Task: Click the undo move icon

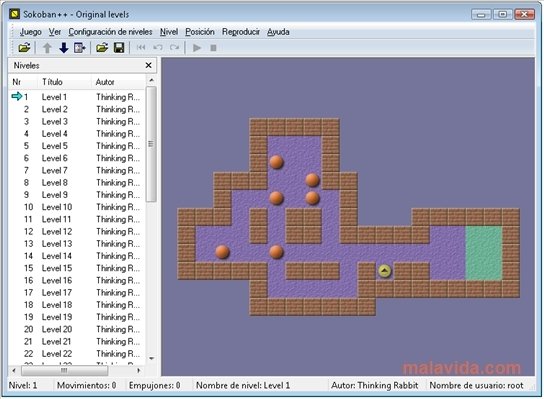Action: 158,47
